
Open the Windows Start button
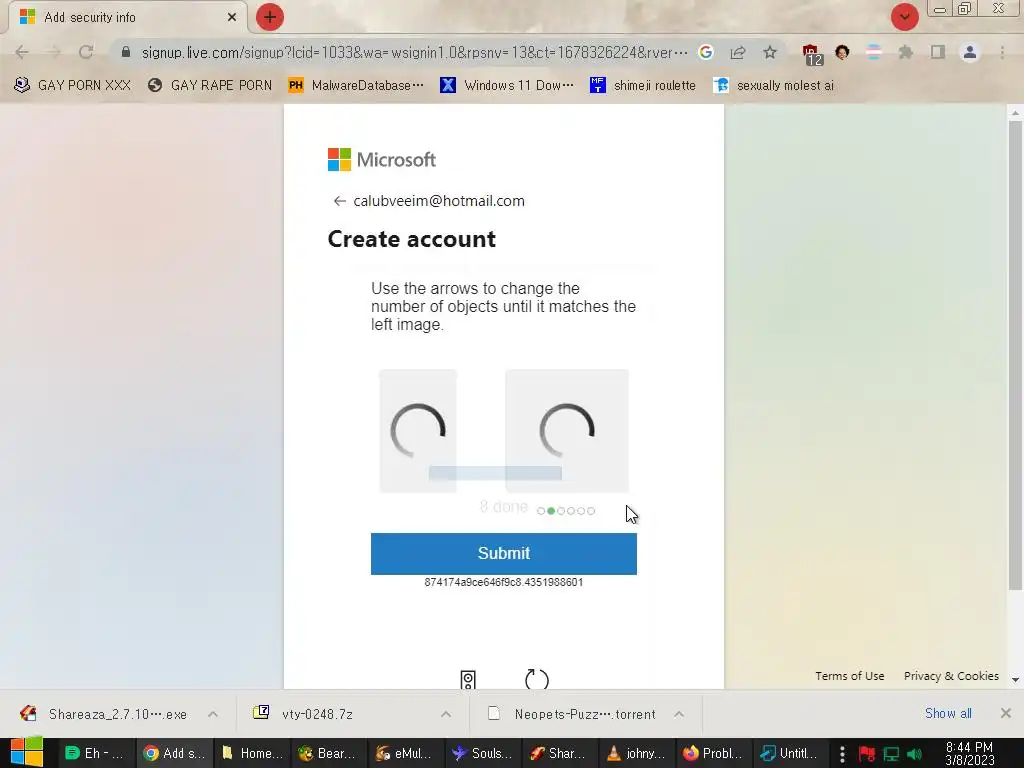point(27,753)
